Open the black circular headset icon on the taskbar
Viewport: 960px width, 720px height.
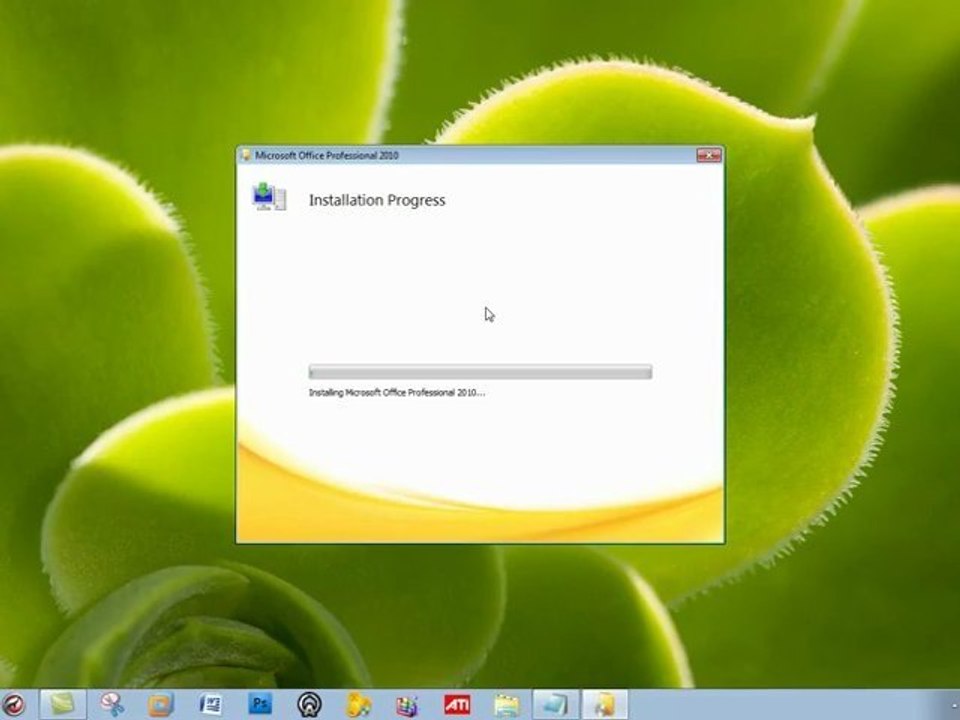[x=309, y=705]
